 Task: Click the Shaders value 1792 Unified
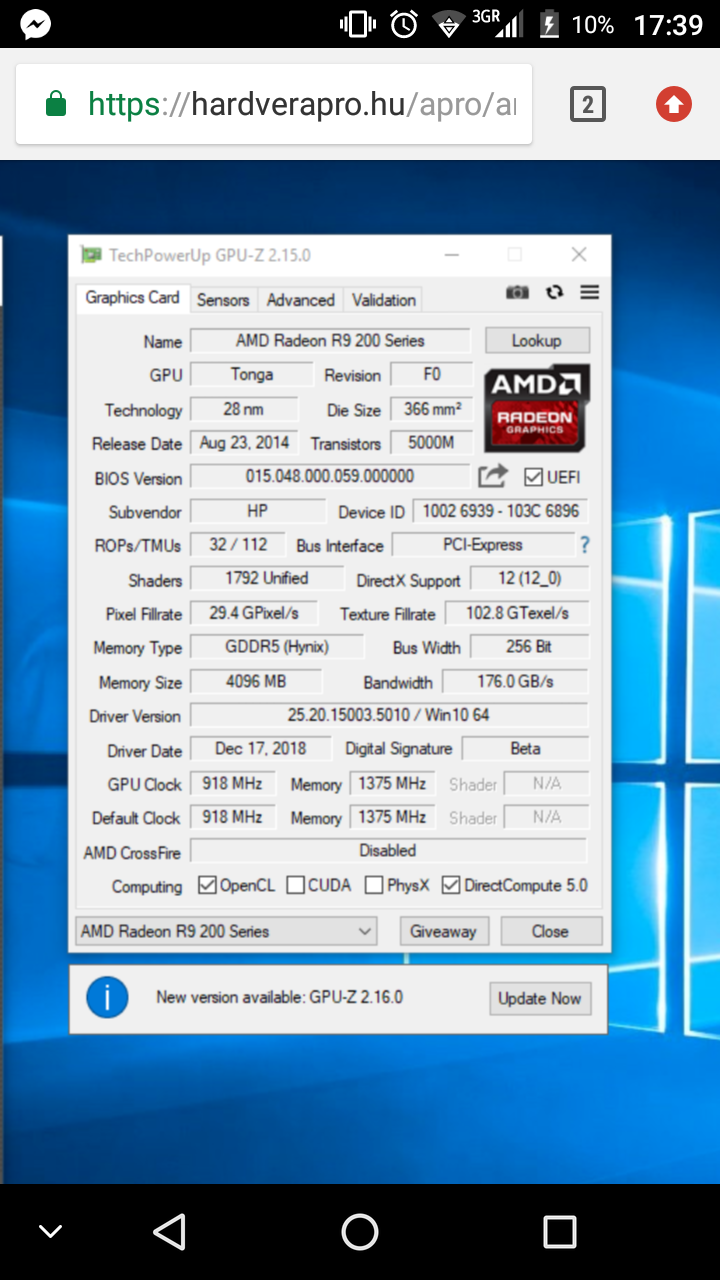267,579
